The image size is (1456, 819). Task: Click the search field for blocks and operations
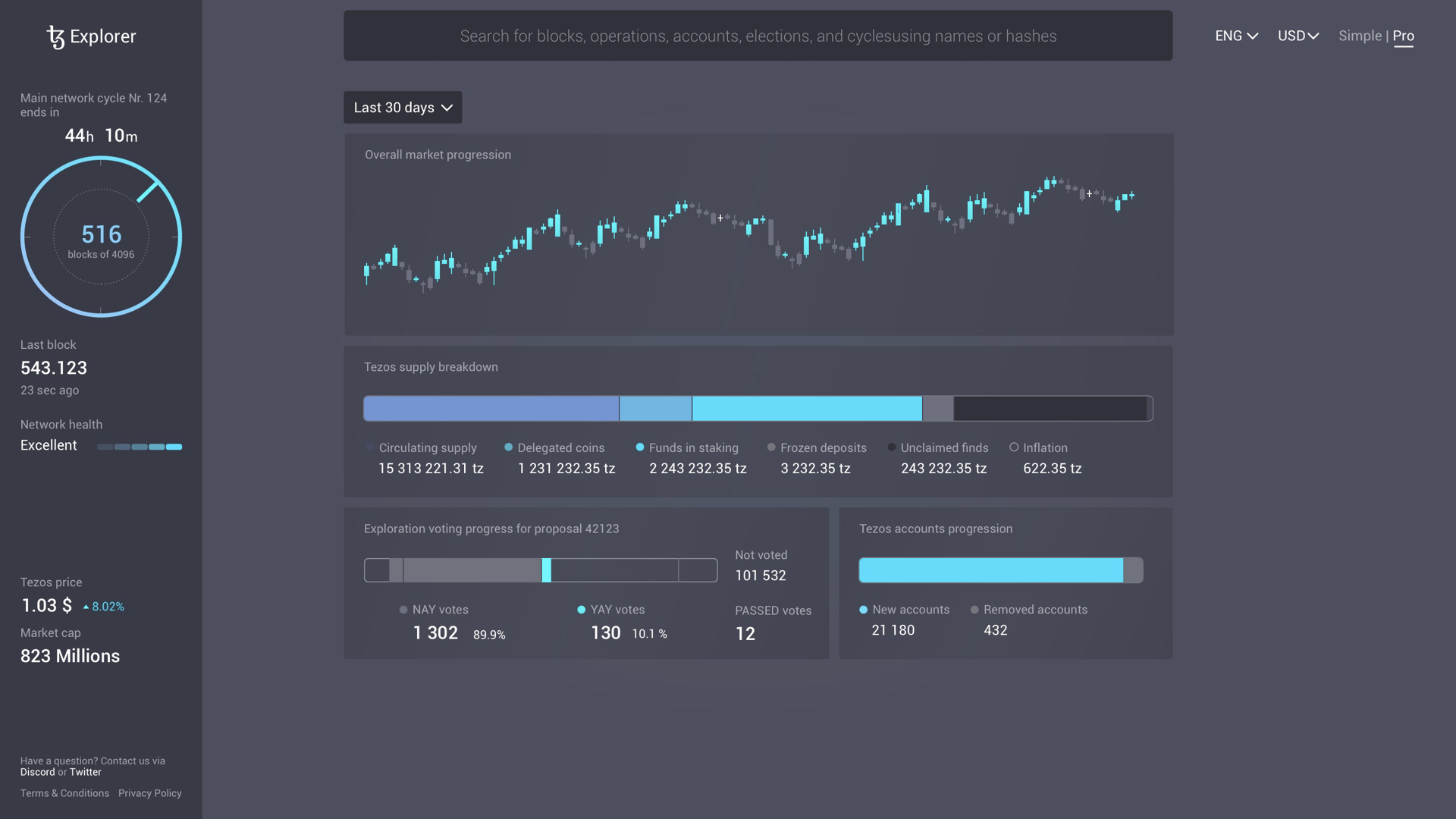[x=758, y=36]
